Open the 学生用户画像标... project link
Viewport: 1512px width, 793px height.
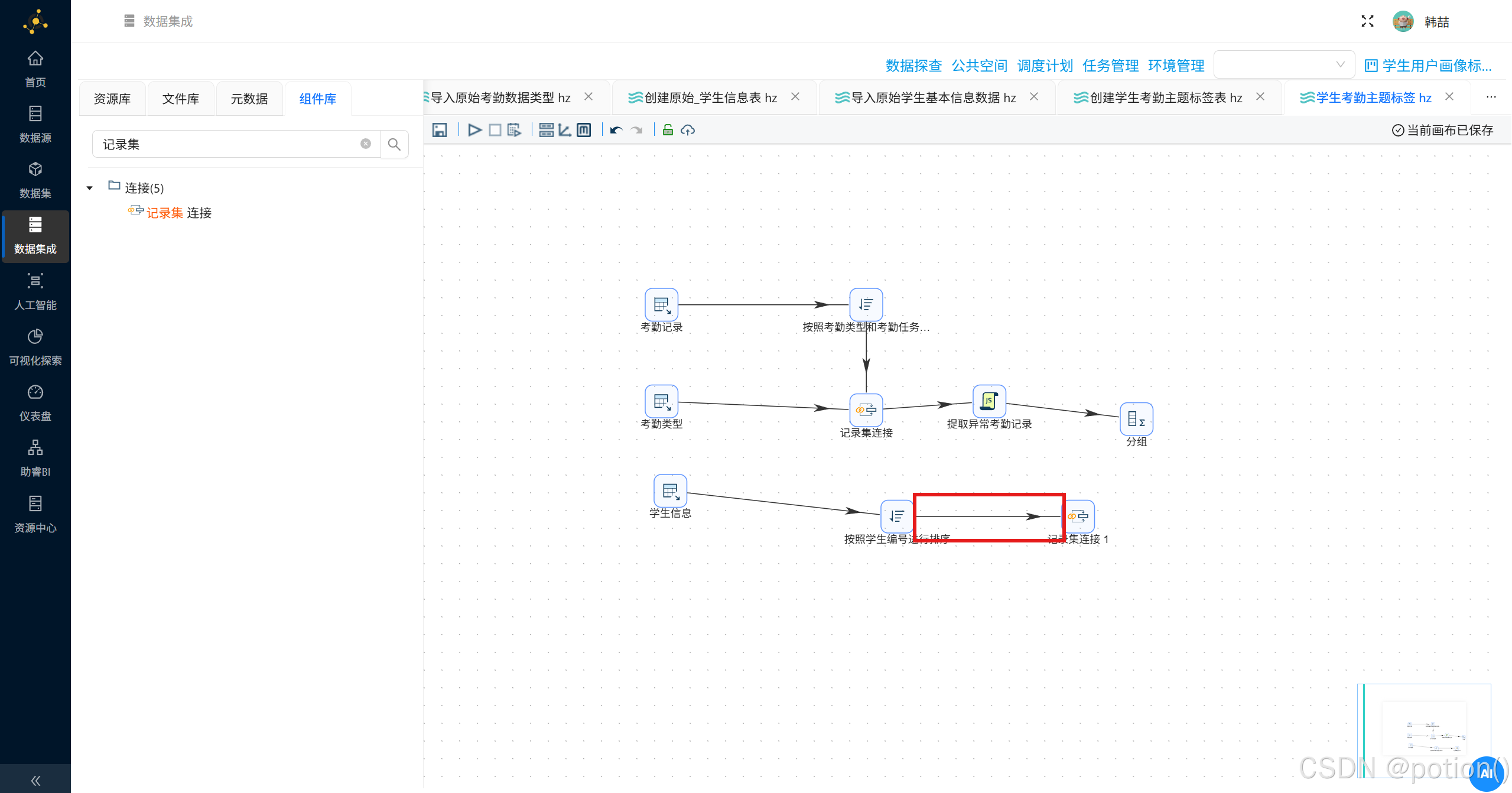point(1428,66)
